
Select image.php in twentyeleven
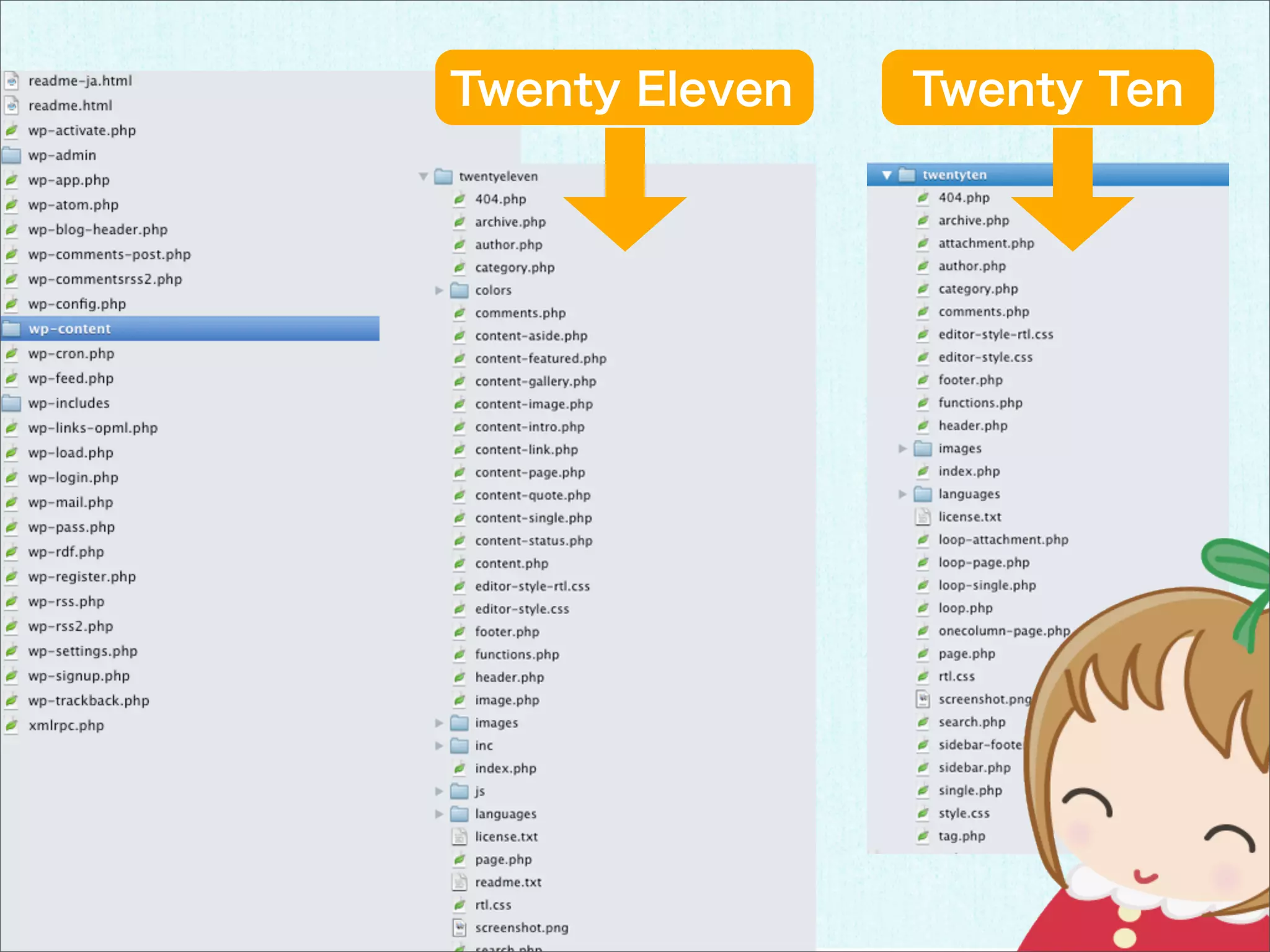point(507,700)
